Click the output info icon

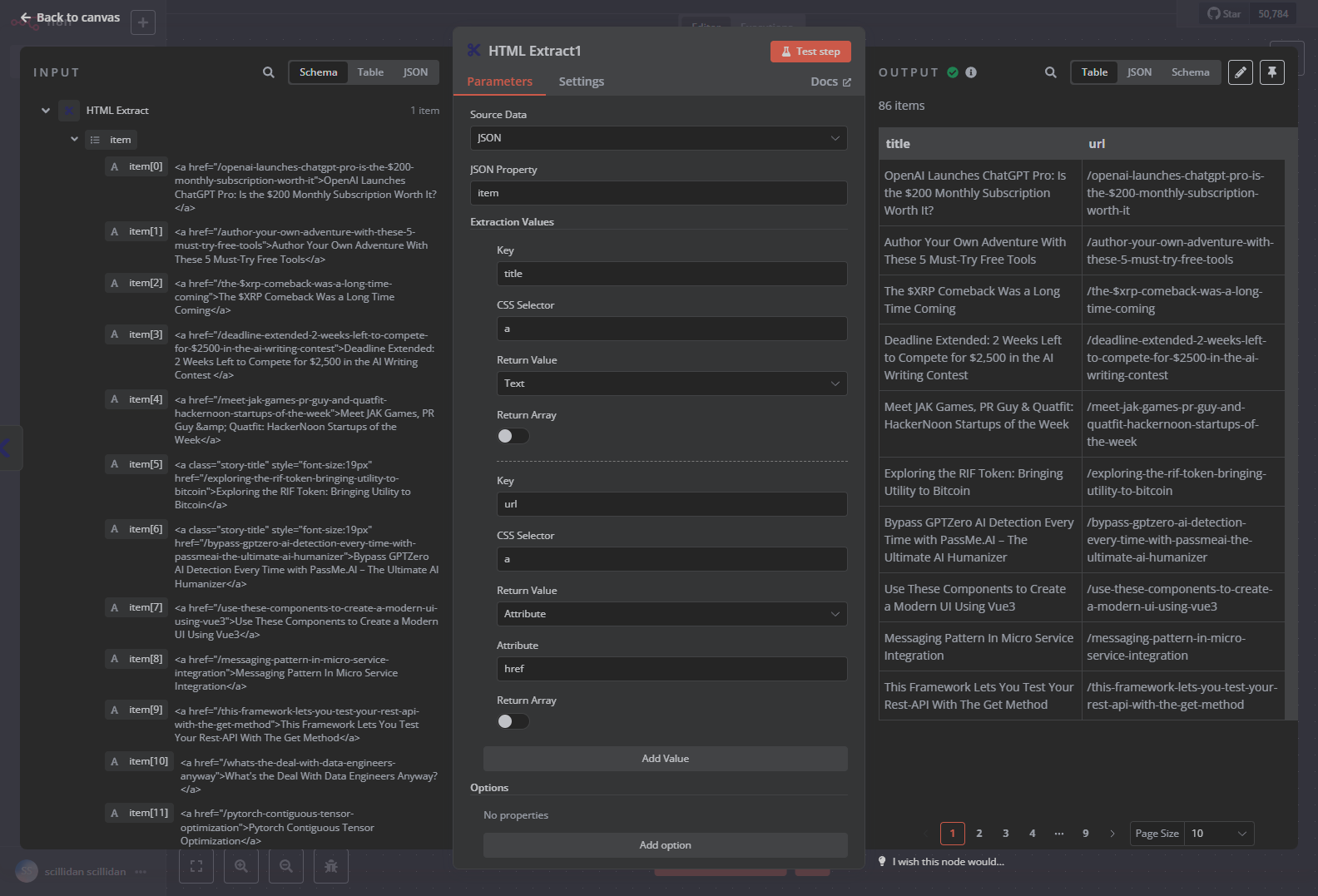(971, 72)
